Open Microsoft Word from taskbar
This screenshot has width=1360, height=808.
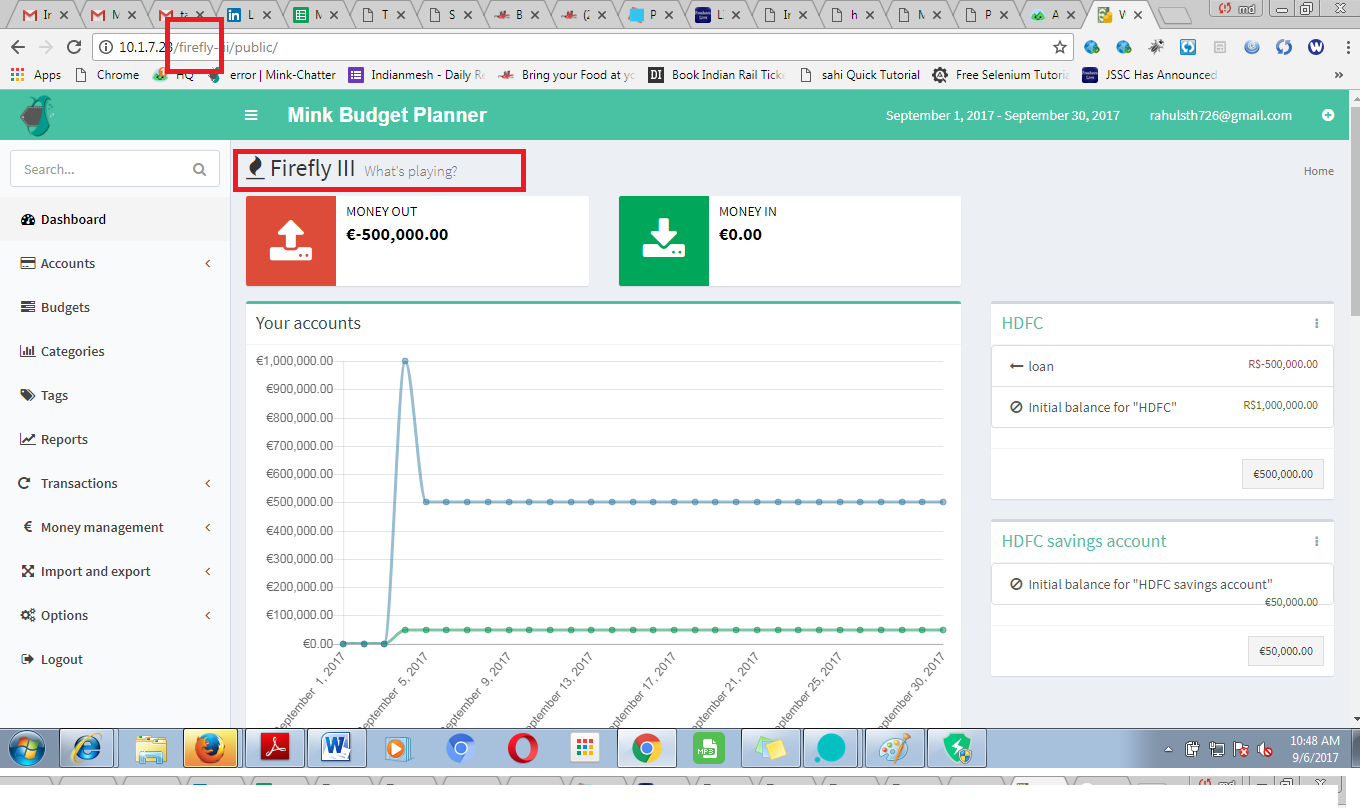tap(336, 748)
